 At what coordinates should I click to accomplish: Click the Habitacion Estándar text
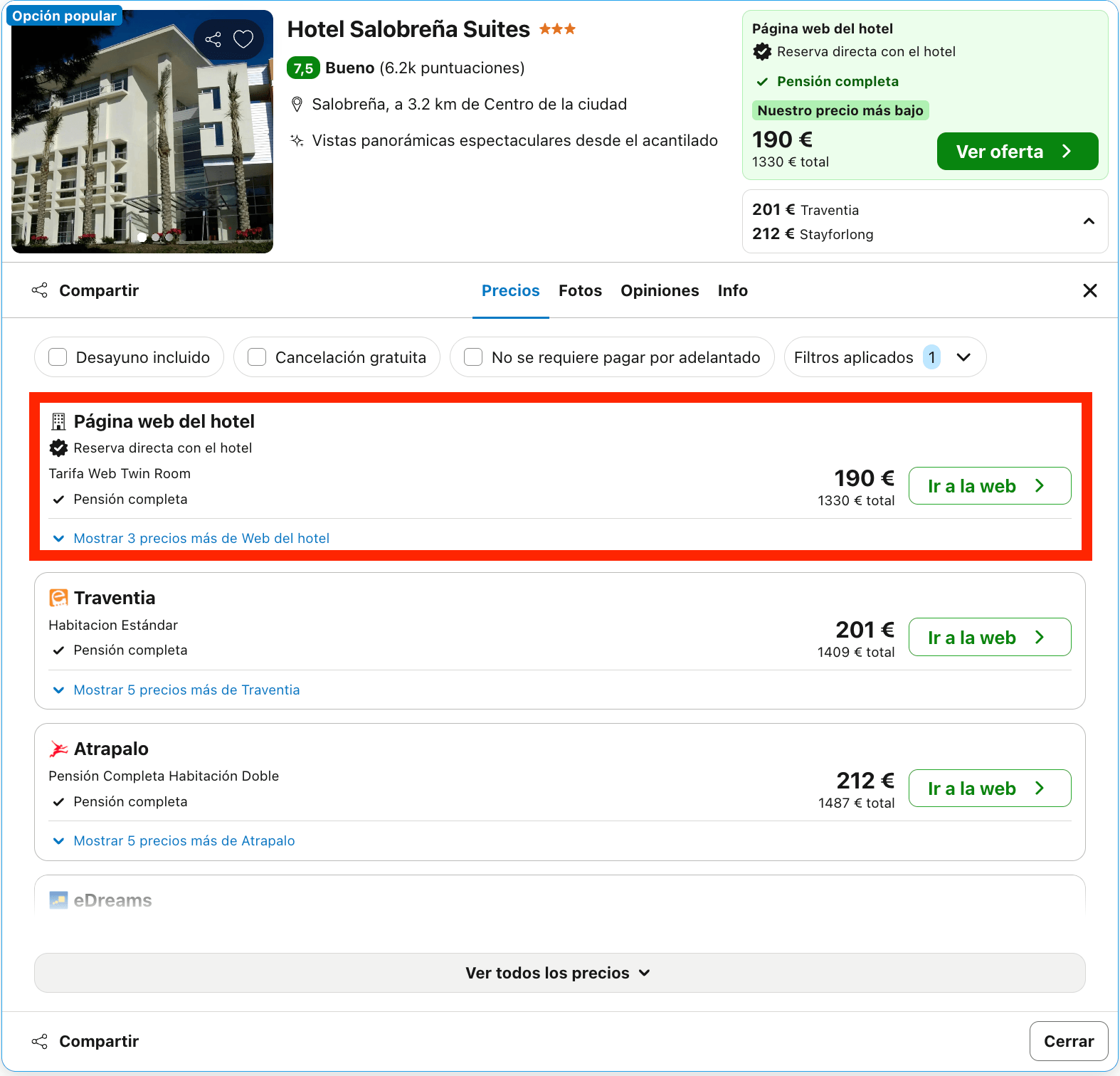pos(113,626)
